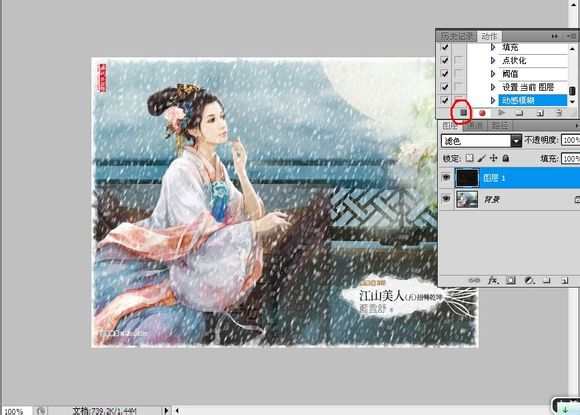Hide 图层 1 with eye icon
The width and height of the screenshot is (580, 415).
click(x=446, y=178)
